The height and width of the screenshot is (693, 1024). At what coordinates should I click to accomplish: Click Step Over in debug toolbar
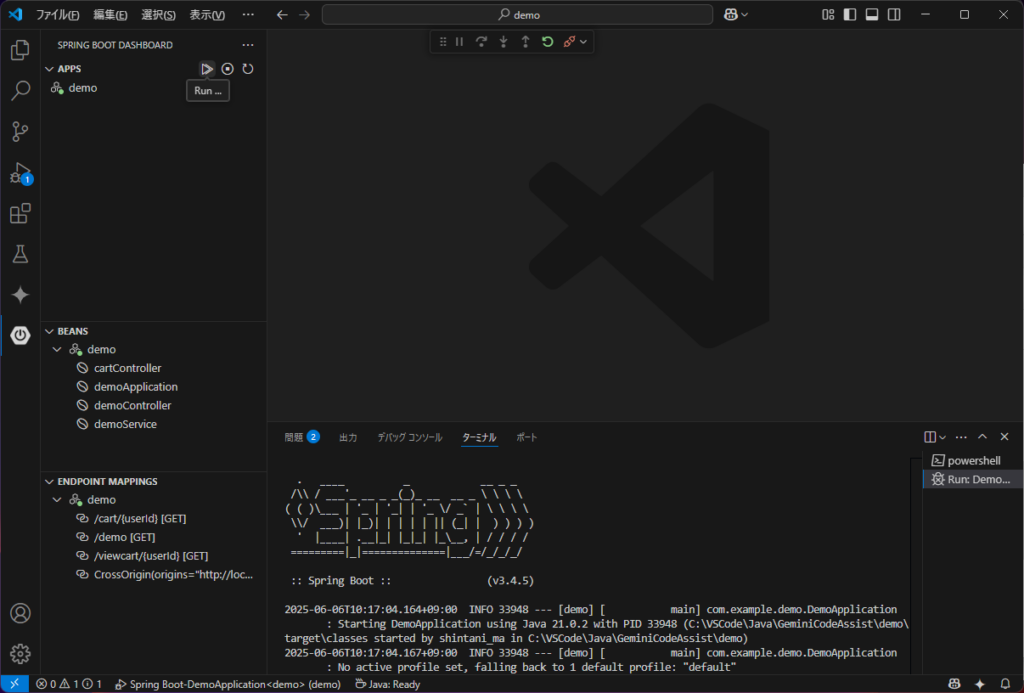[481, 42]
